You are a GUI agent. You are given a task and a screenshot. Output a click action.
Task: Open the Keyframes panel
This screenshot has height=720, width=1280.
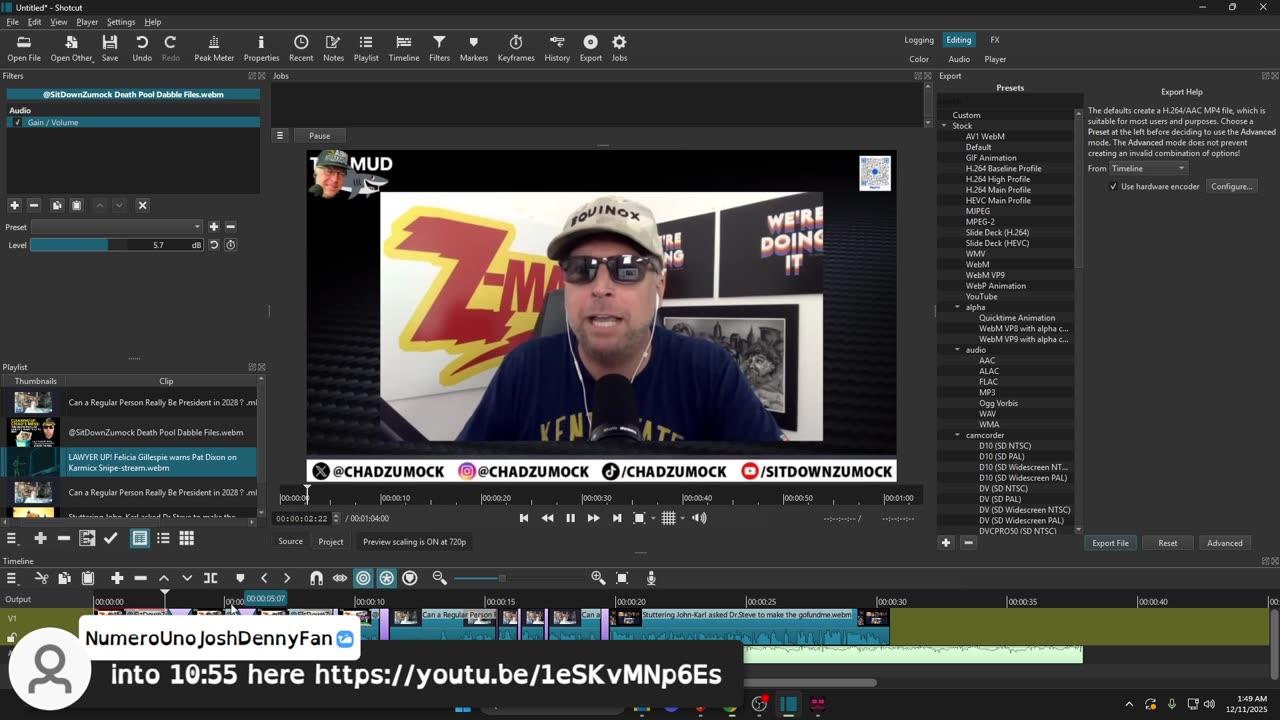[516, 48]
